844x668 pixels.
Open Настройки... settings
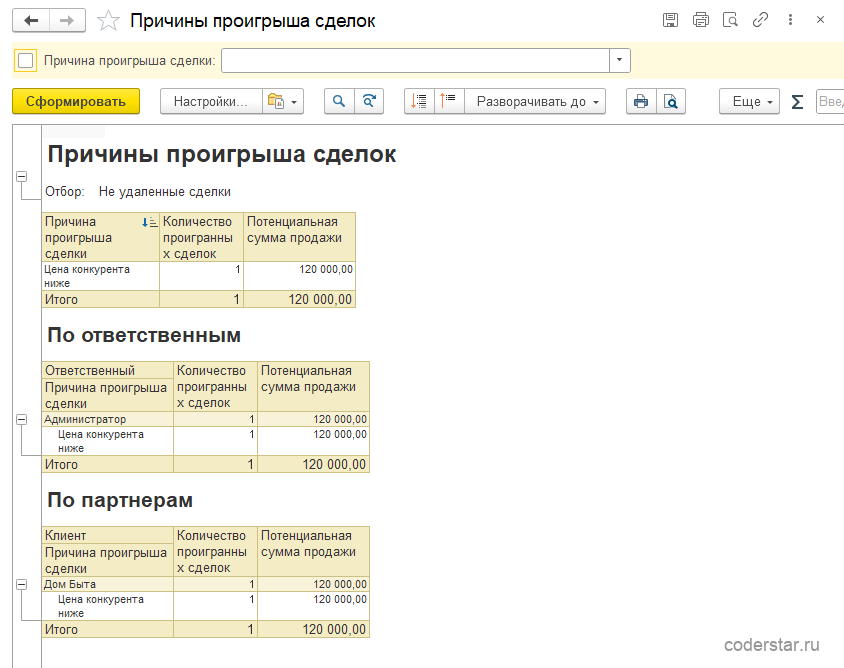coord(211,101)
